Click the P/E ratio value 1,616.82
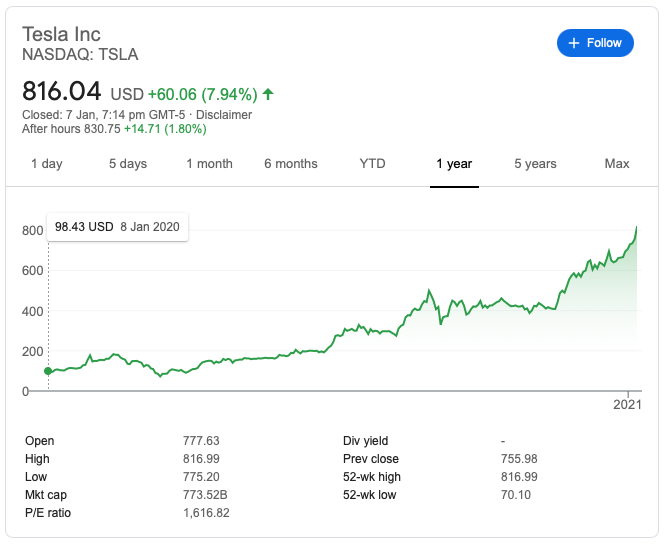The height and width of the screenshot is (552, 664). [x=206, y=513]
